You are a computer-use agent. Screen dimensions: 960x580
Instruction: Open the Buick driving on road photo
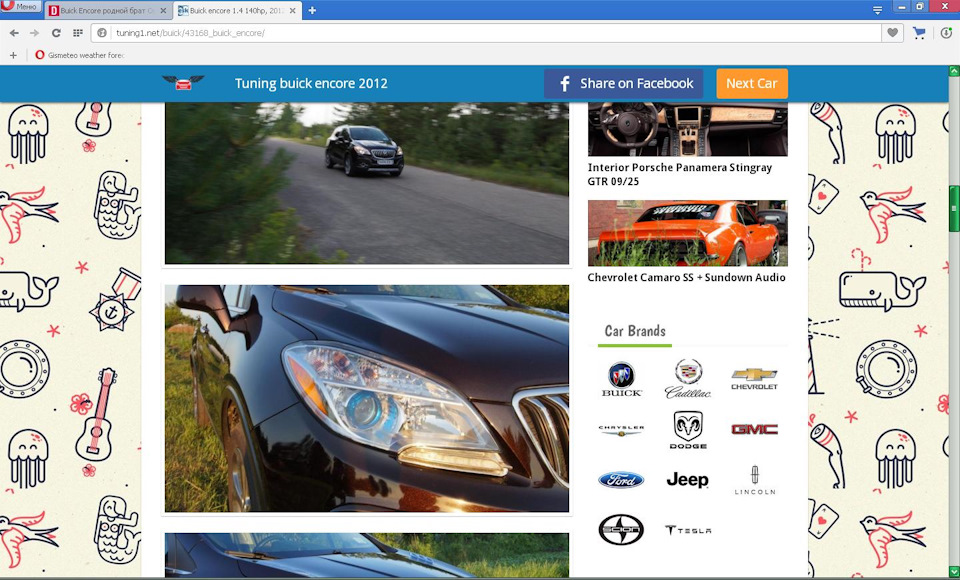(x=367, y=183)
